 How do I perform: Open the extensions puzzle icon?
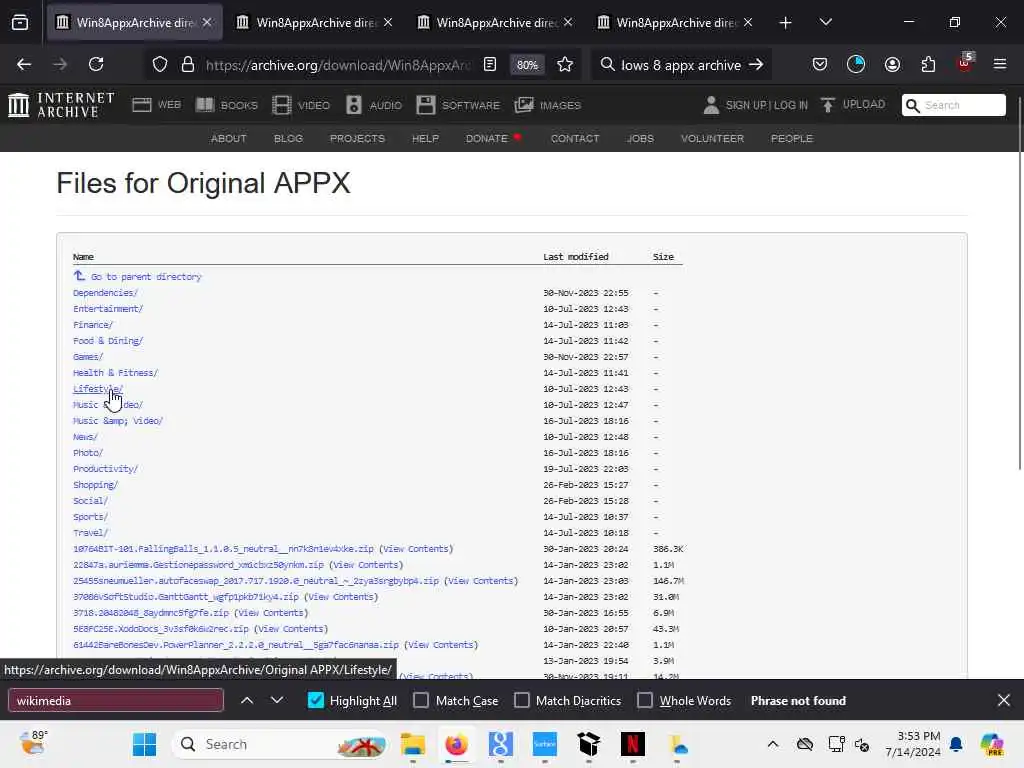(x=928, y=64)
